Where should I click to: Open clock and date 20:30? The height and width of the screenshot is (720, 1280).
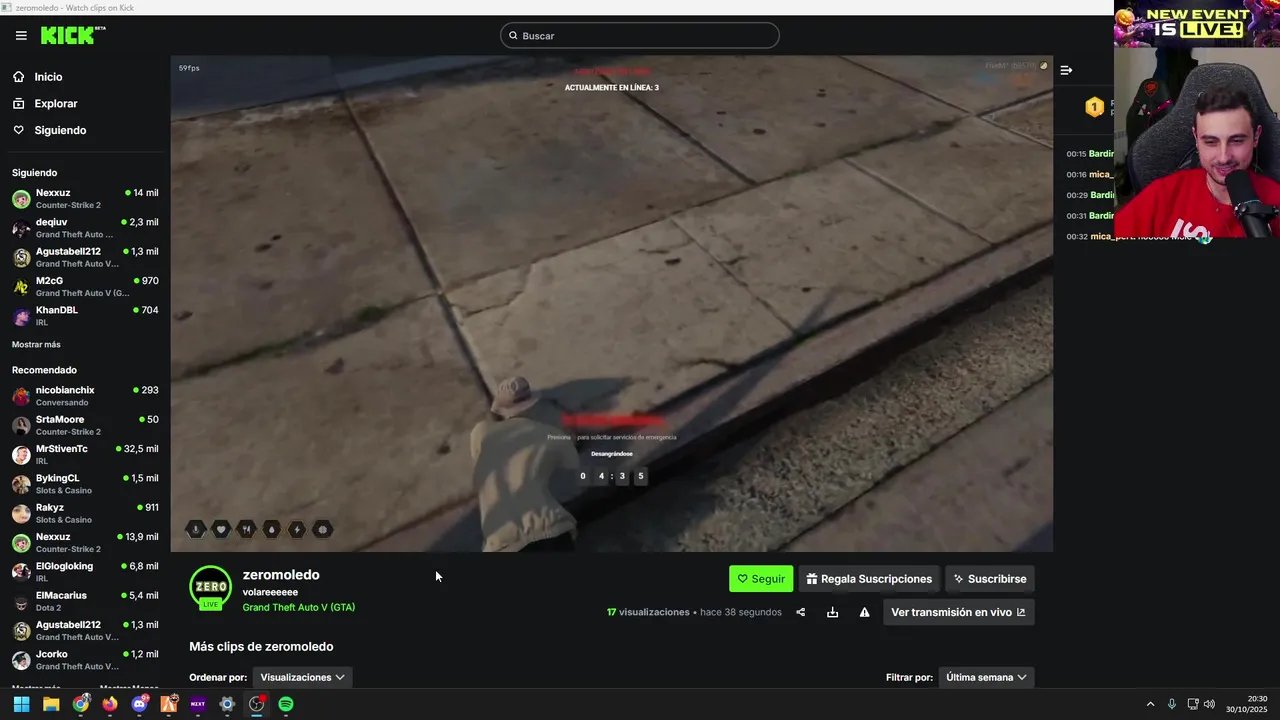point(1247,704)
